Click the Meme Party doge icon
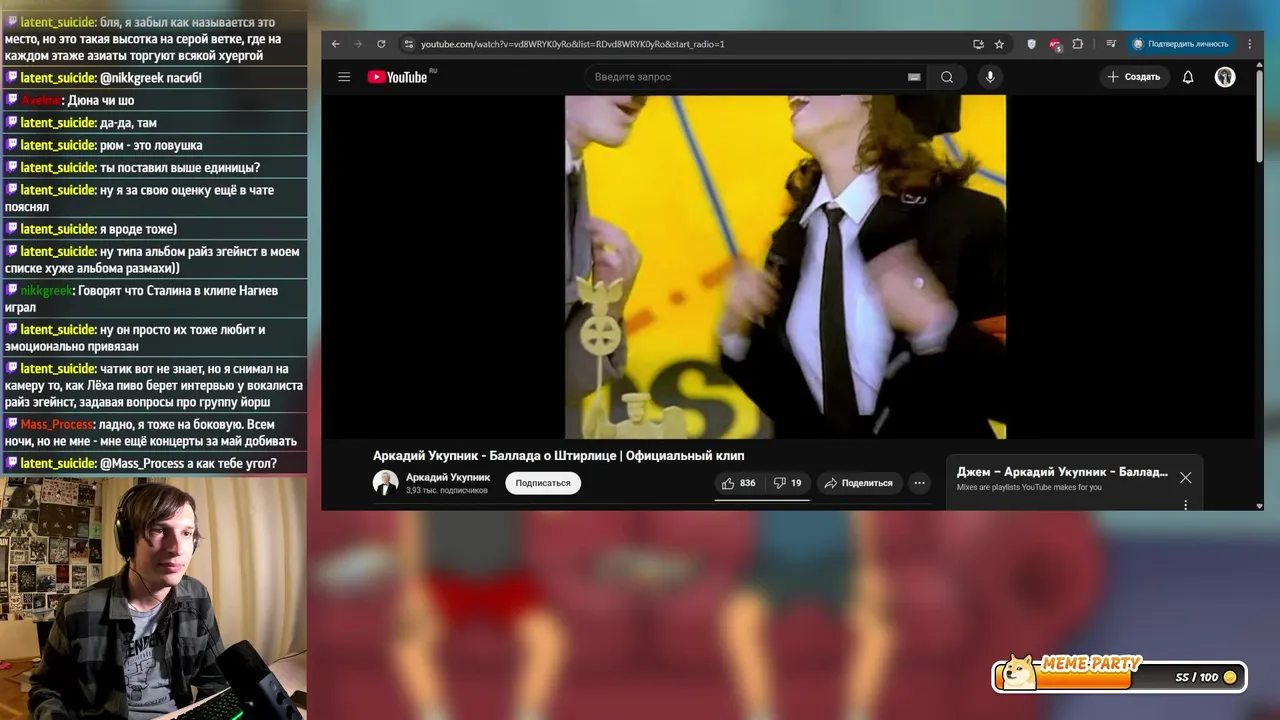This screenshot has height=720, width=1280. point(1019,673)
